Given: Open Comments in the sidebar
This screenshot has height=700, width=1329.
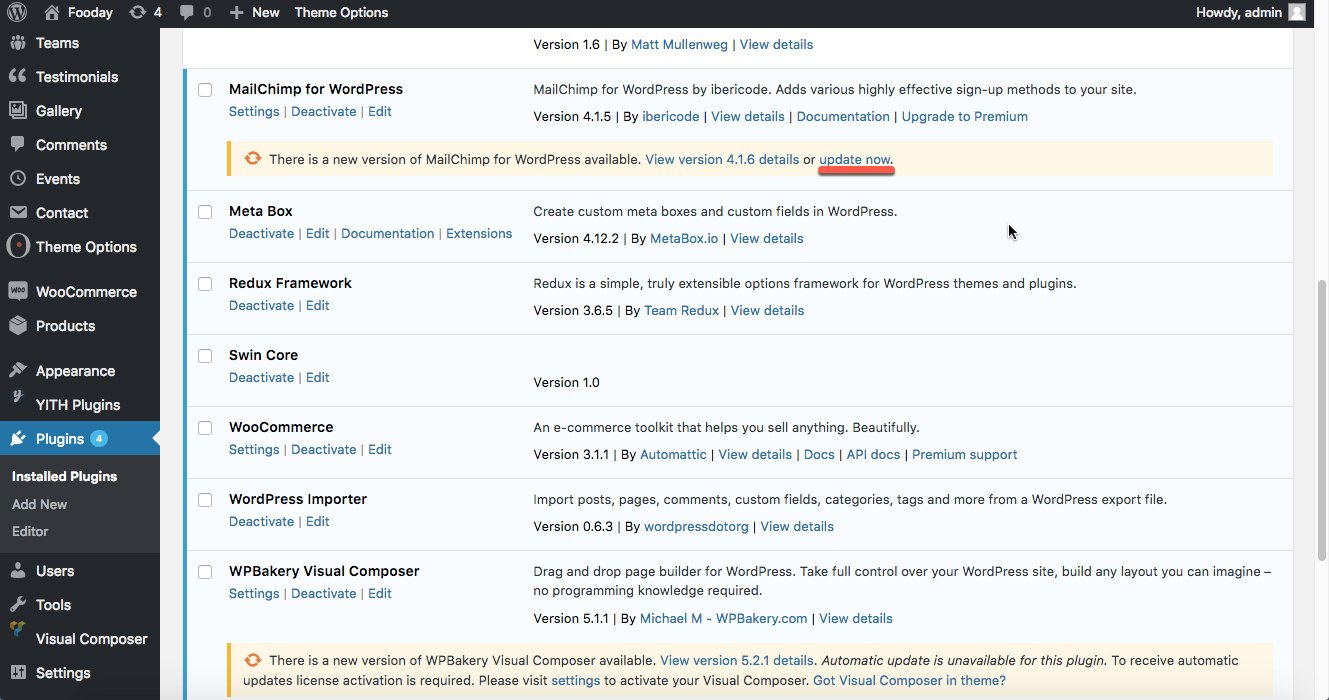Looking at the screenshot, I should pos(71,145).
